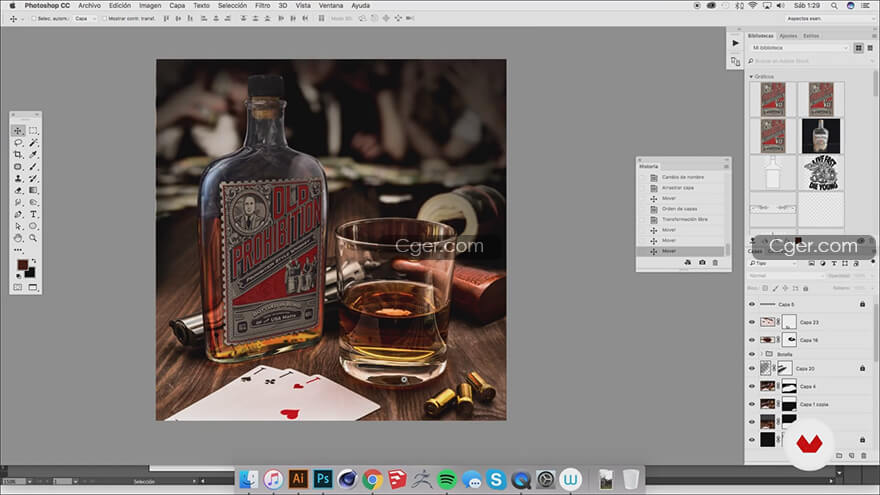
Task: Select the Zoom magnifier tool
Action: tap(33, 238)
